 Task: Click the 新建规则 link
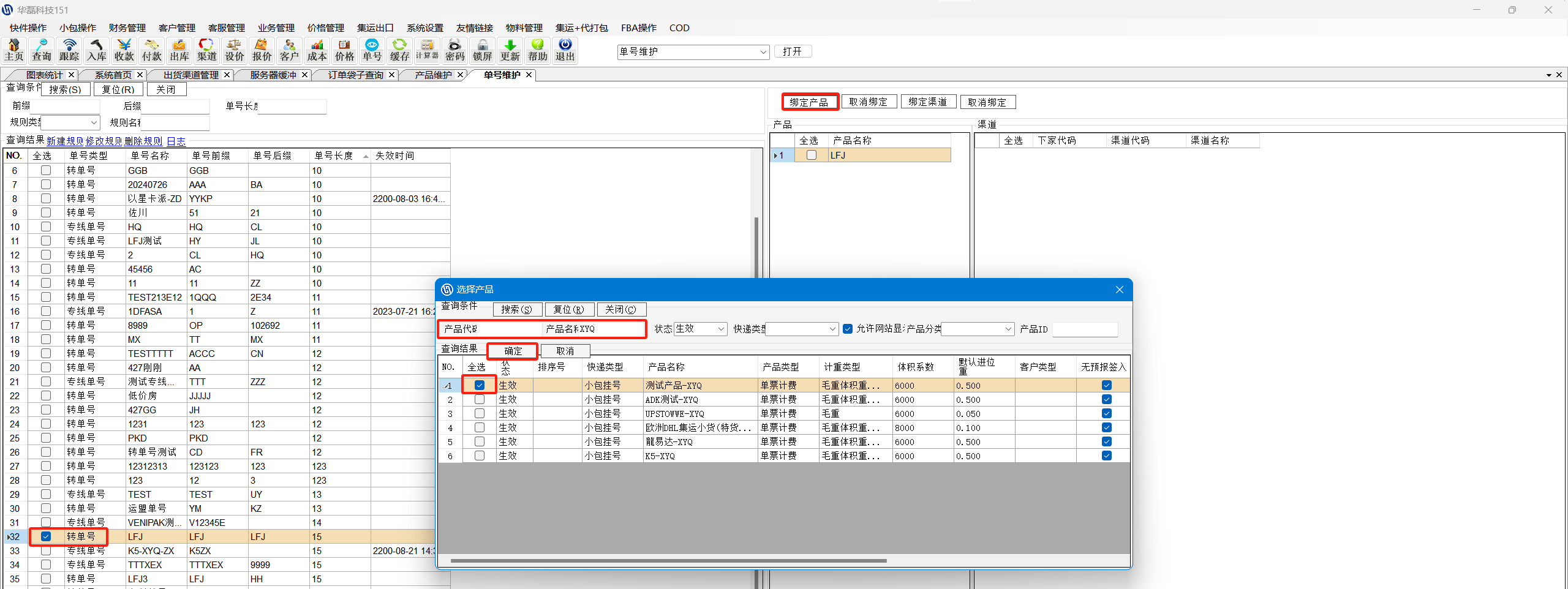(x=65, y=141)
